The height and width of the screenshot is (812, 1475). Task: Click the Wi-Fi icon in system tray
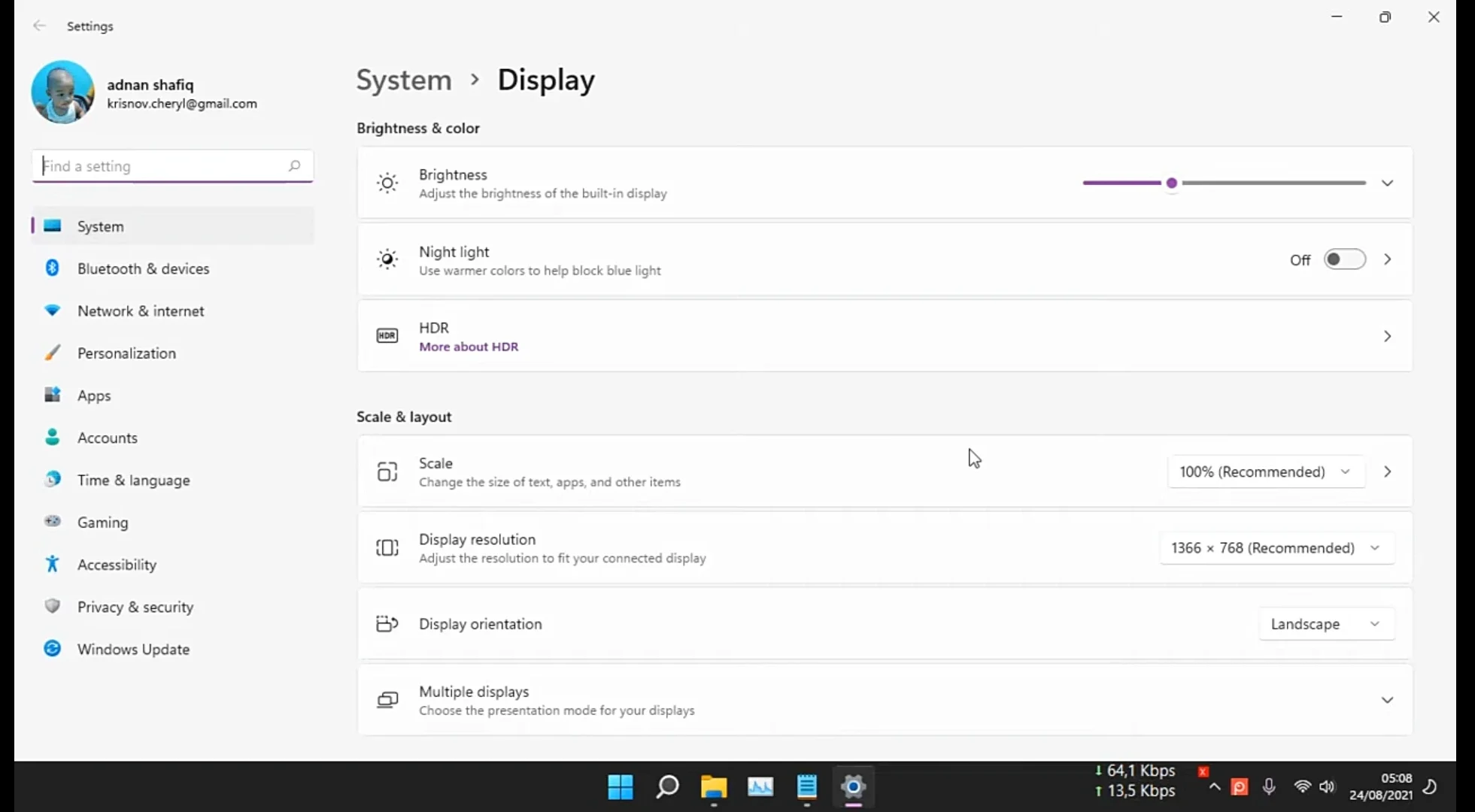point(1302,786)
